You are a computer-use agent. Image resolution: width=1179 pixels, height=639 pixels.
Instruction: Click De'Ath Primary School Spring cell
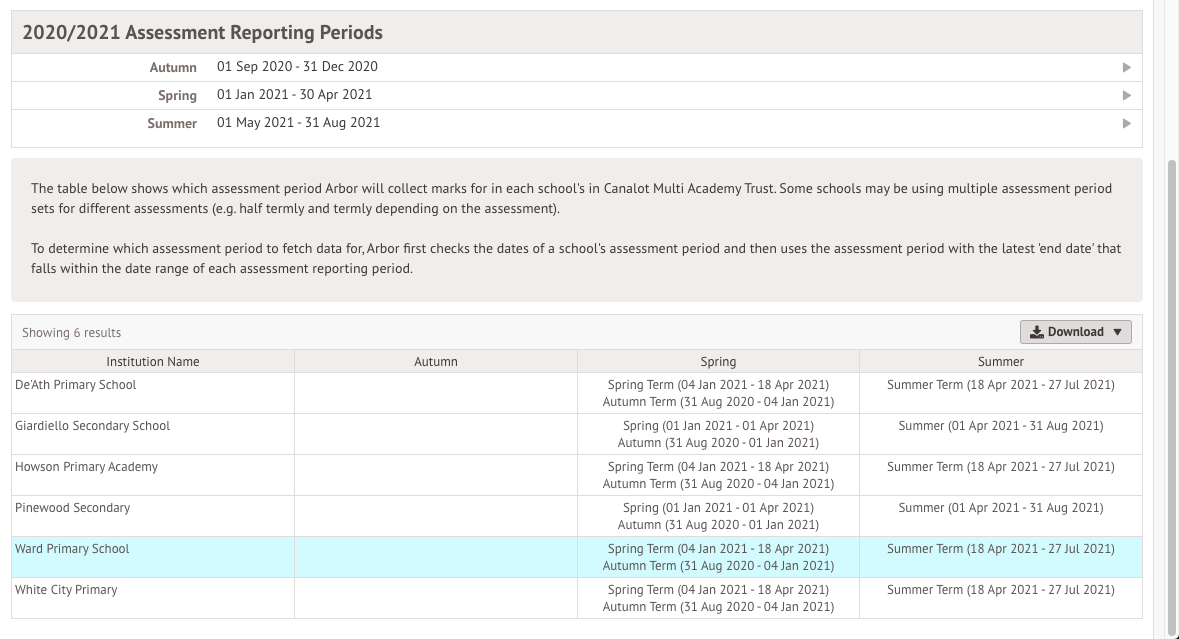click(x=718, y=393)
